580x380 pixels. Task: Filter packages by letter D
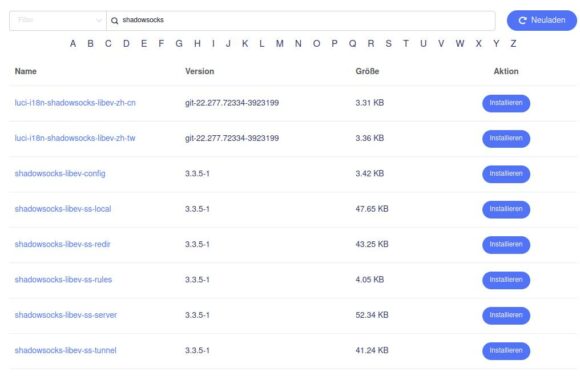pyautogui.click(x=126, y=44)
